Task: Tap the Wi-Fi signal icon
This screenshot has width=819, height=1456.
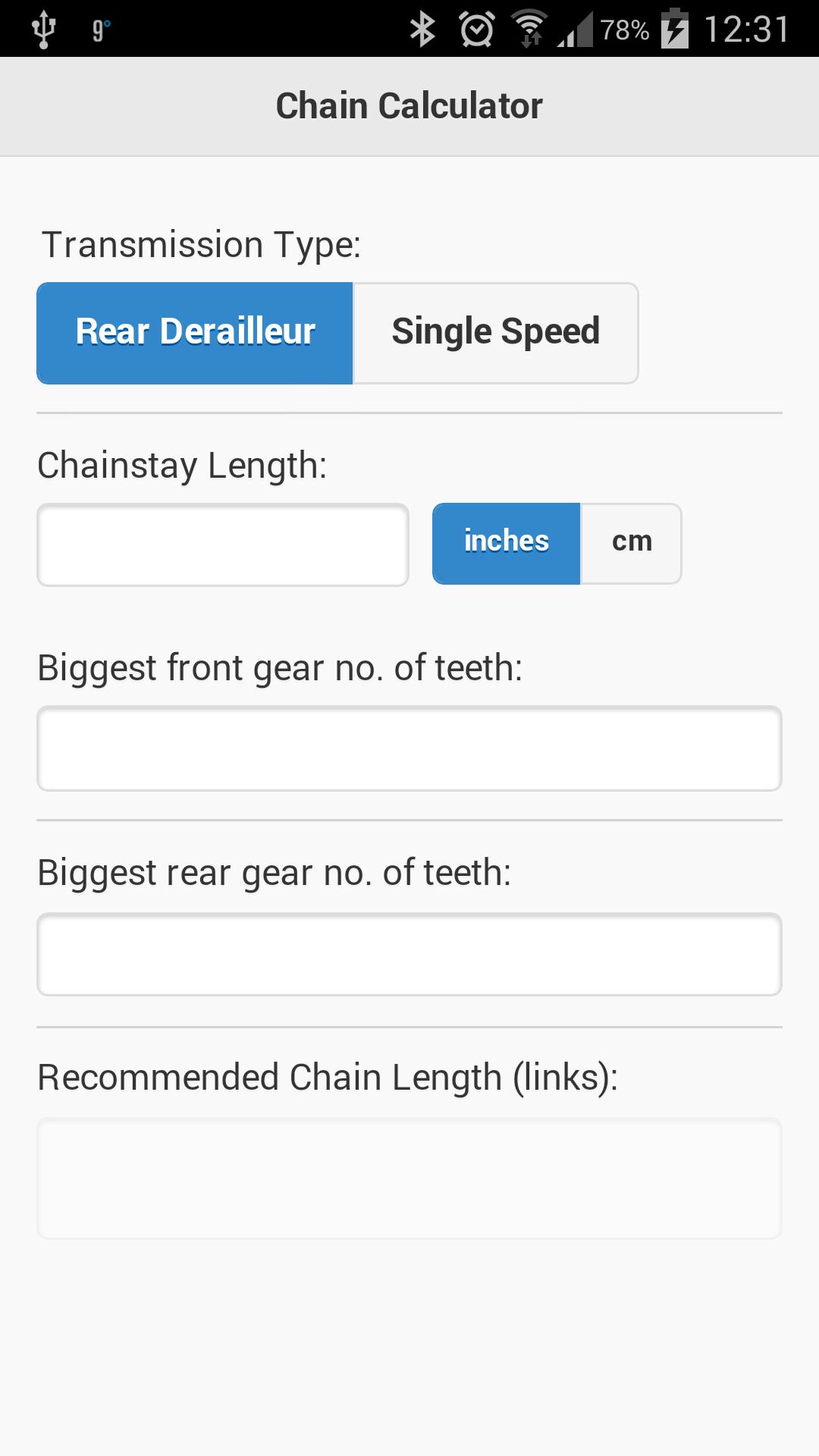Action: (530, 30)
